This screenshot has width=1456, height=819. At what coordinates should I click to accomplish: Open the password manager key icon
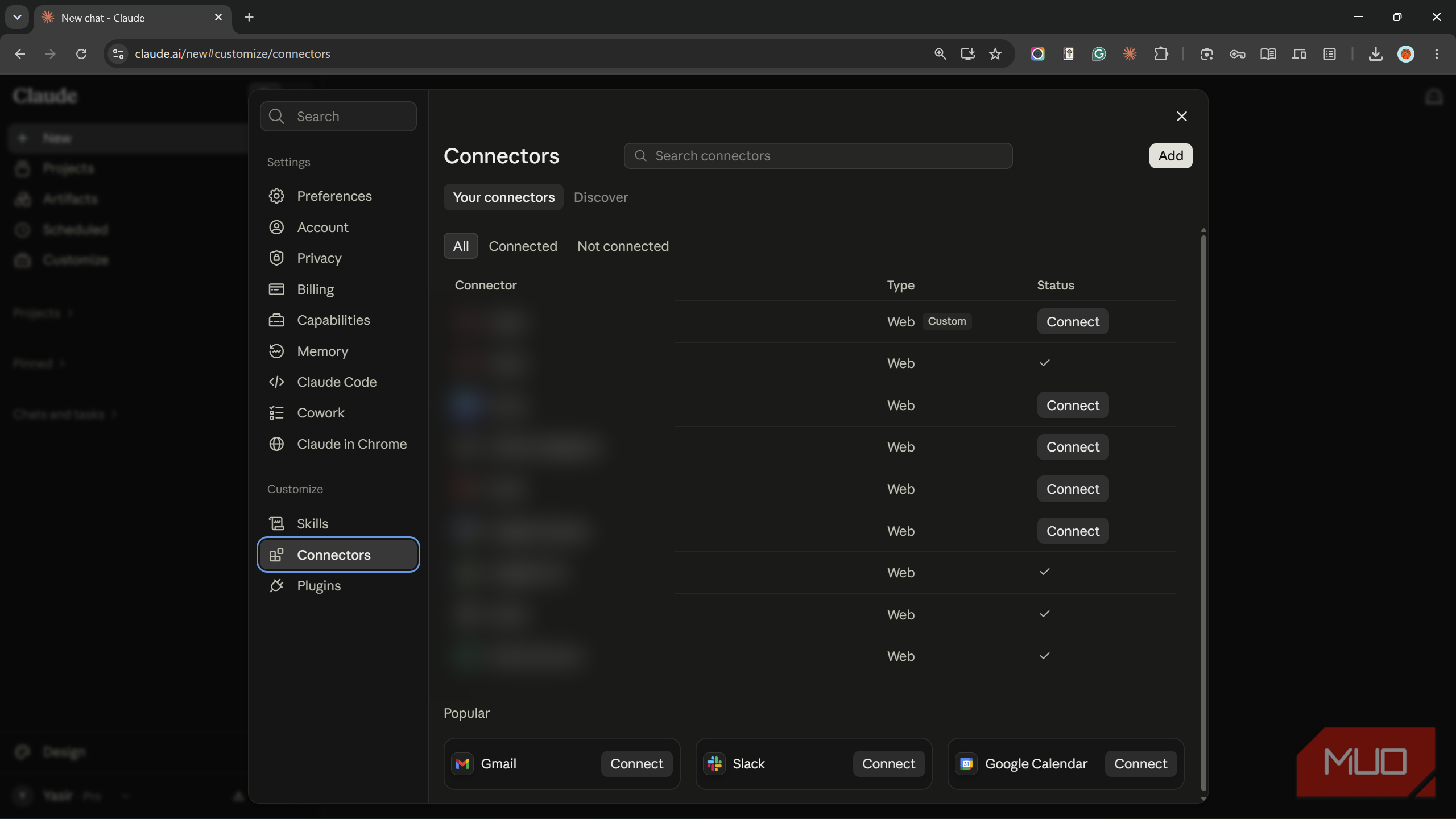click(1237, 54)
